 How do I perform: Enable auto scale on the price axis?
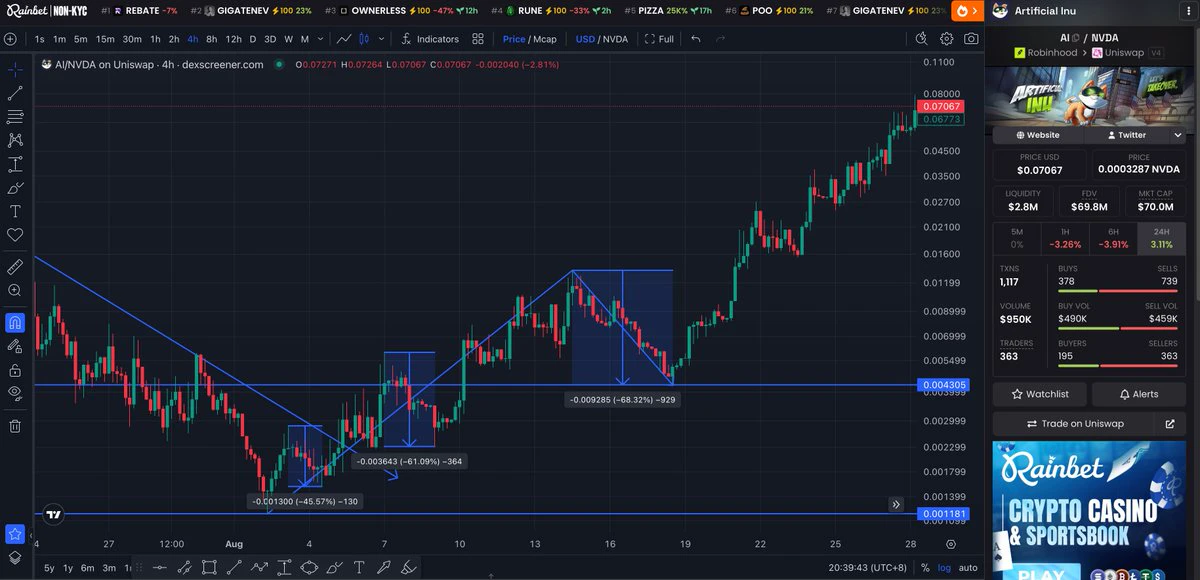[968, 568]
